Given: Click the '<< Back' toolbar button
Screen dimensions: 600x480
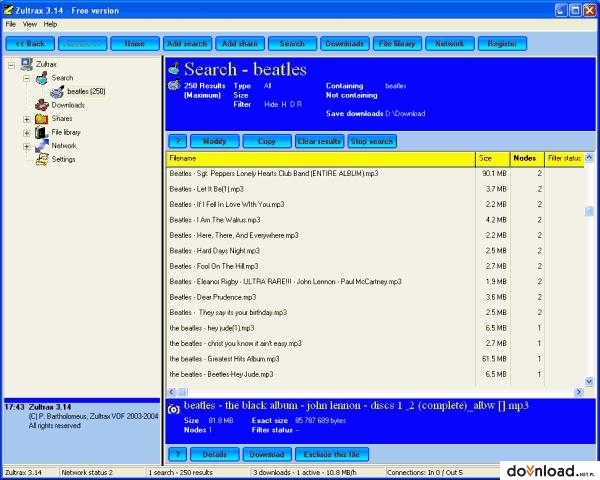Looking at the screenshot, I should point(30,44).
